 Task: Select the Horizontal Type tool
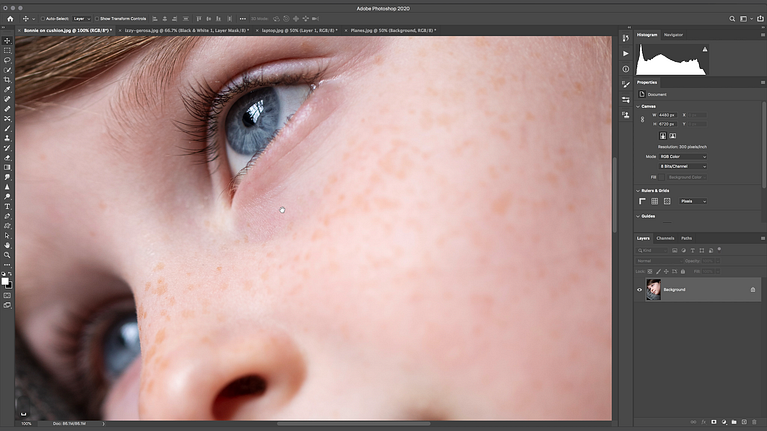pyautogui.click(x=7, y=206)
